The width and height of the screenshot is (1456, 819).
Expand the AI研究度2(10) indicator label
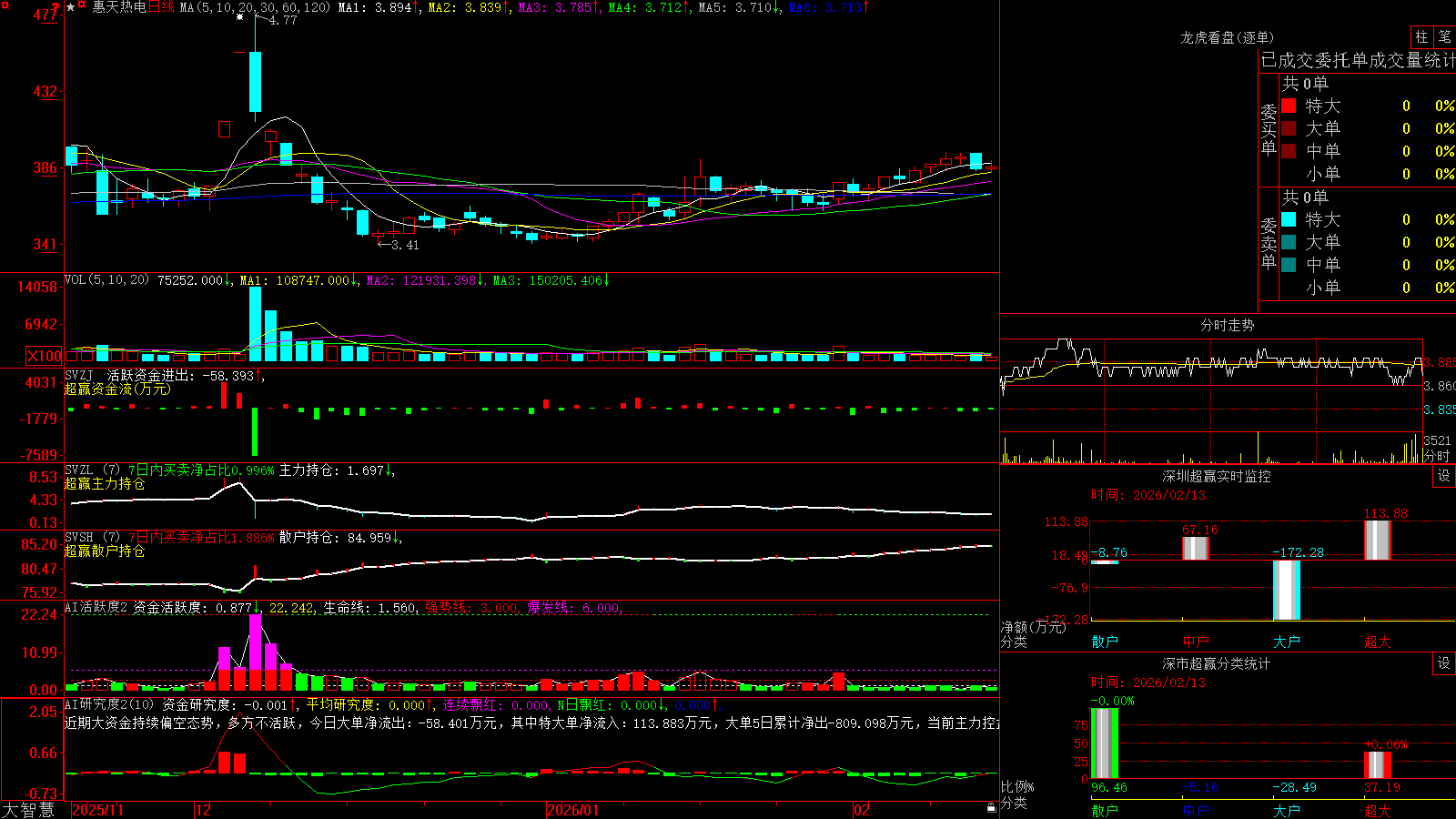click(x=109, y=704)
